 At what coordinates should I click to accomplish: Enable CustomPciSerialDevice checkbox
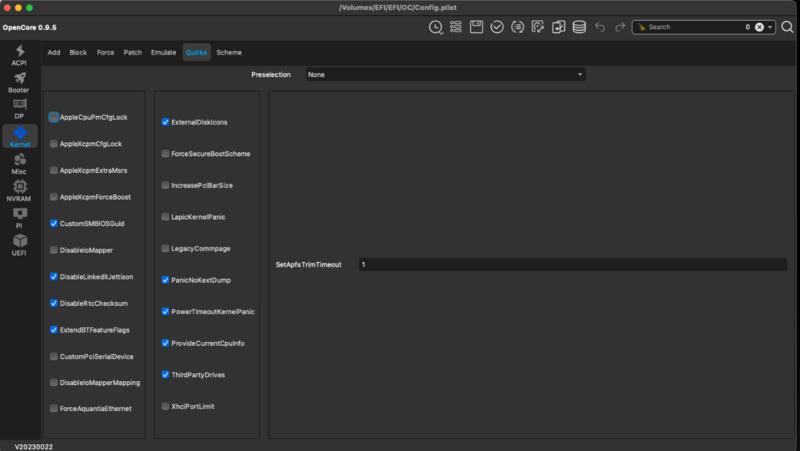click(x=54, y=356)
